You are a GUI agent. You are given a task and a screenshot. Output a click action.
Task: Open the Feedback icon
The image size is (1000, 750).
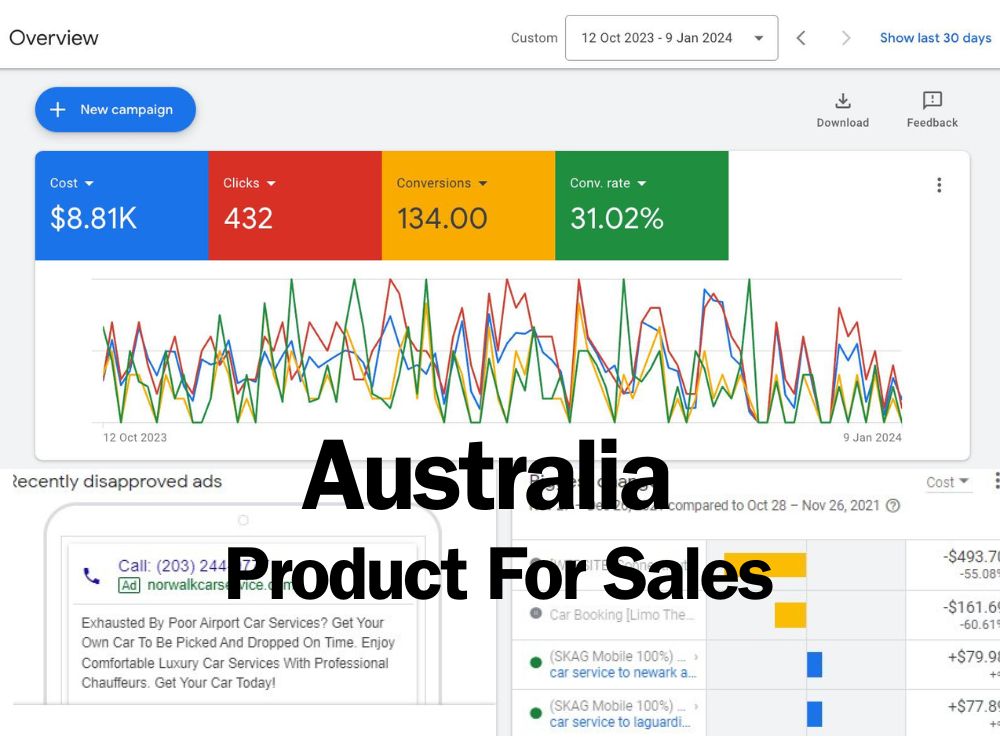click(x=932, y=100)
